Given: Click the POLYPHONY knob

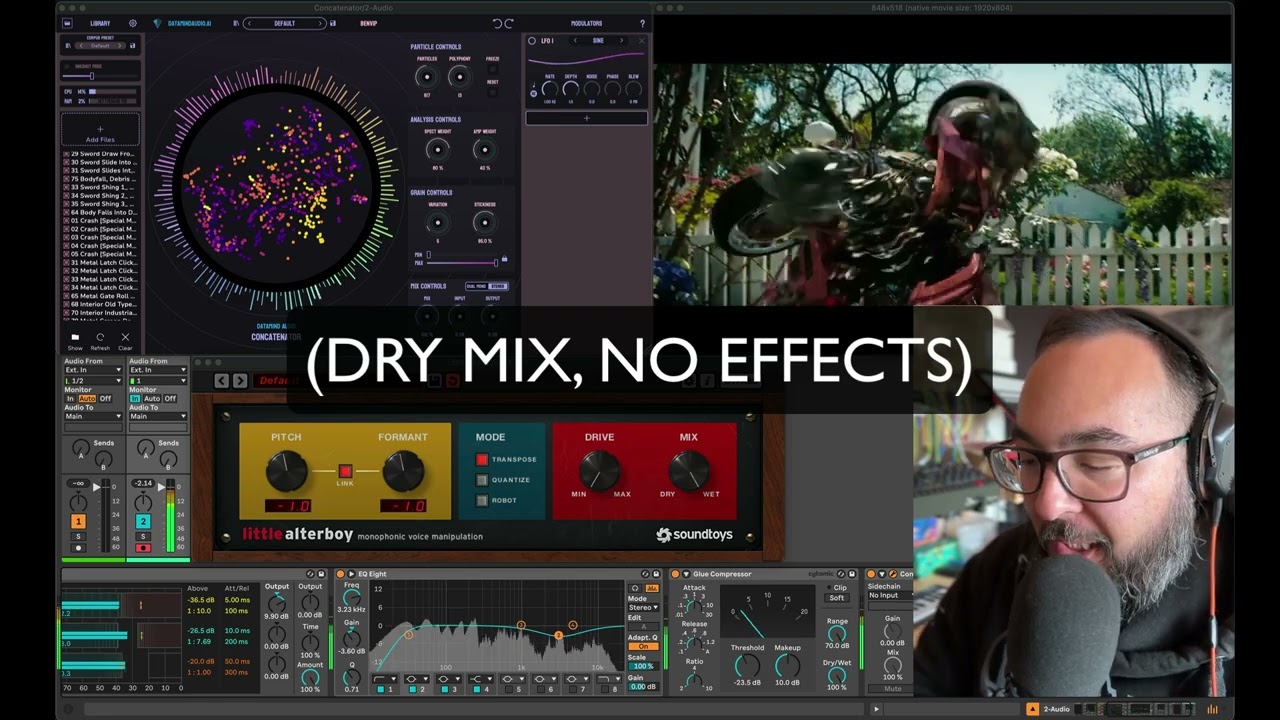Looking at the screenshot, I should pyautogui.click(x=459, y=77).
